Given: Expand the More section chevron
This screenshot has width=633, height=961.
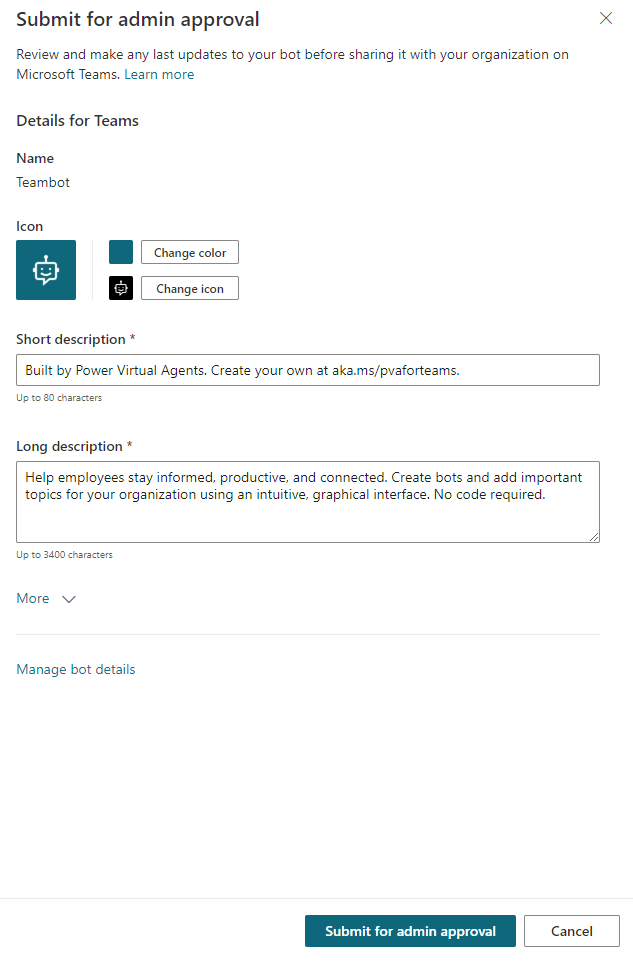Looking at the screenshot, I should (x=69, y=599).
